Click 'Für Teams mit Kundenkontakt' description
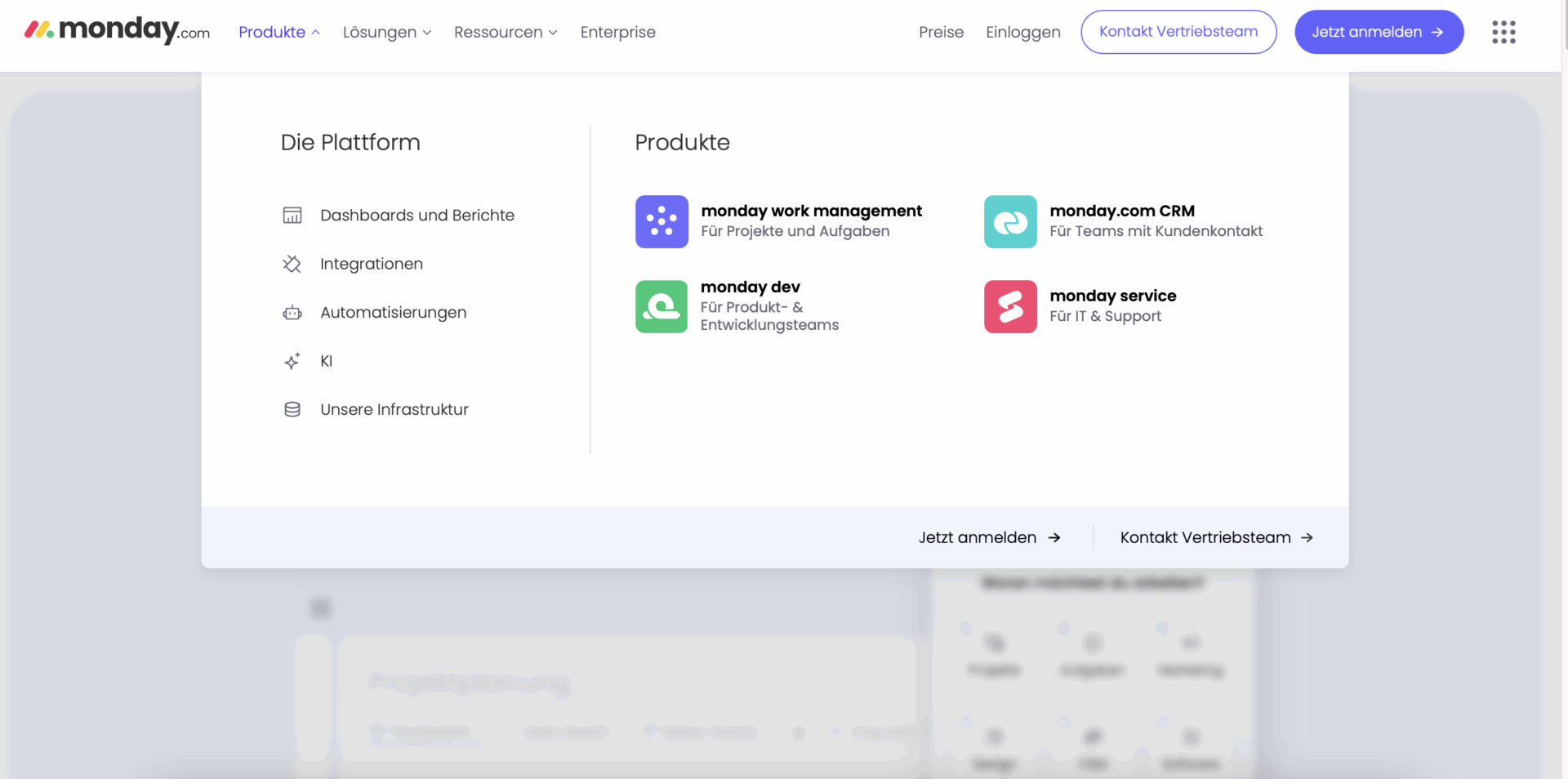Image resolution: width=1568 pixels, height=779 pixels. [x=1156, y=231]
